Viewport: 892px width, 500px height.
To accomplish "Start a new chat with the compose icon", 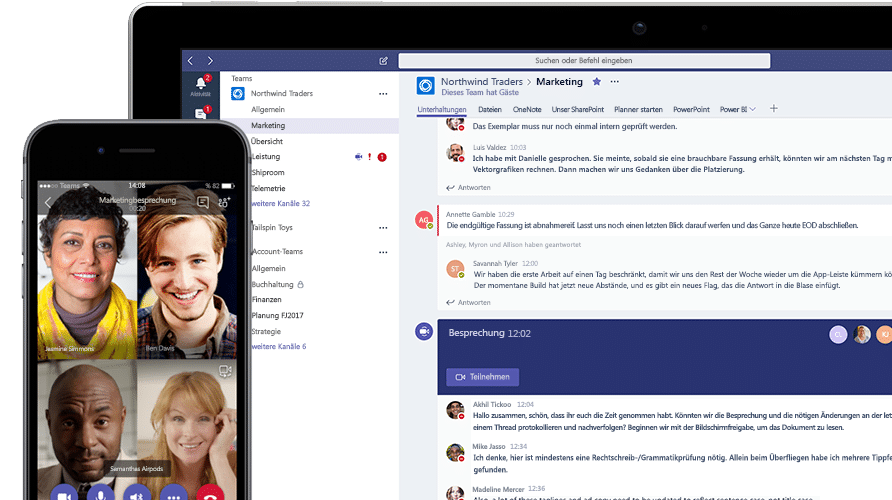I will [383, 61].
